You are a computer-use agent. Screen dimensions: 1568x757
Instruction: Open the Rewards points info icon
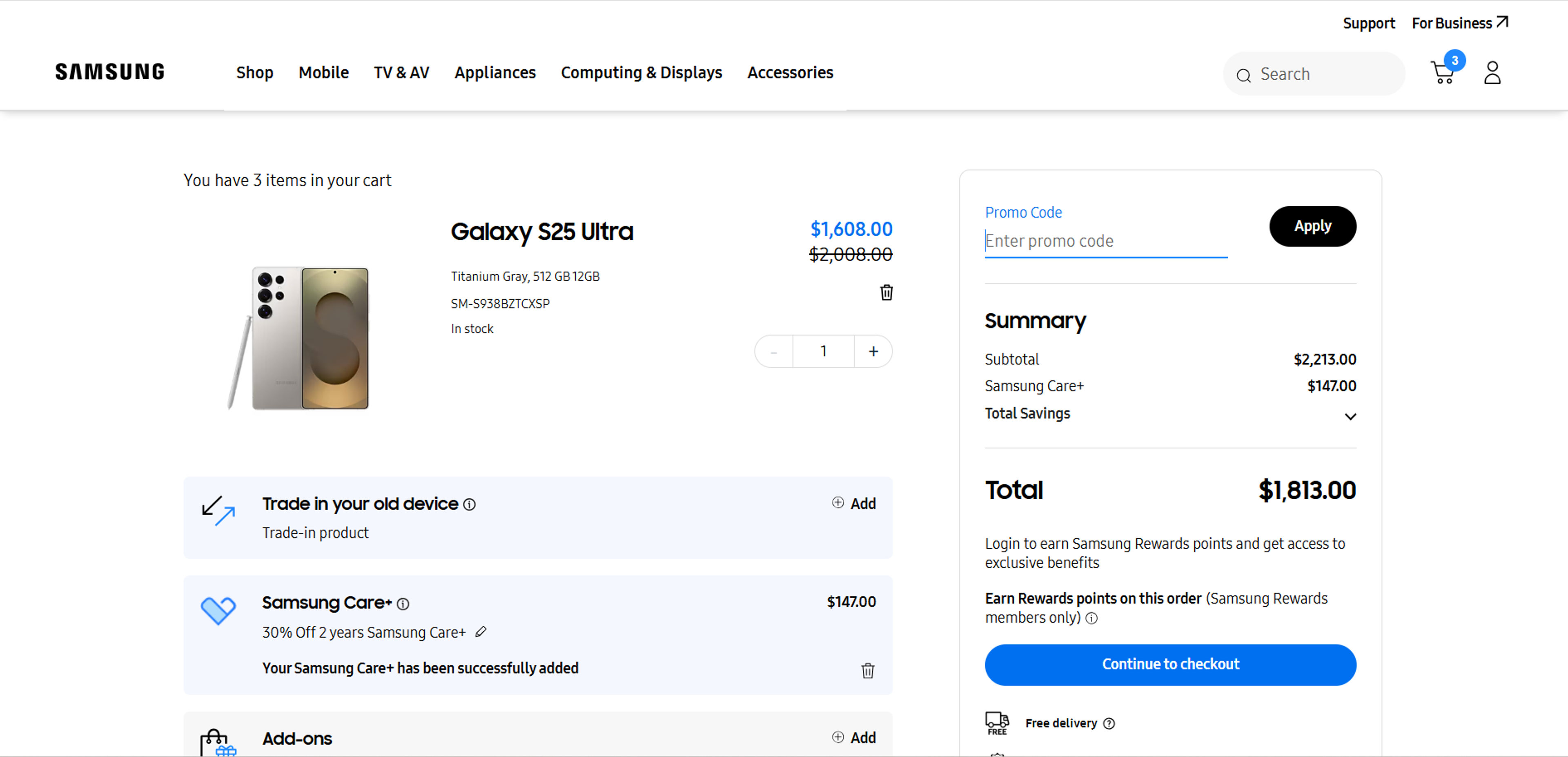(1091, 619)
